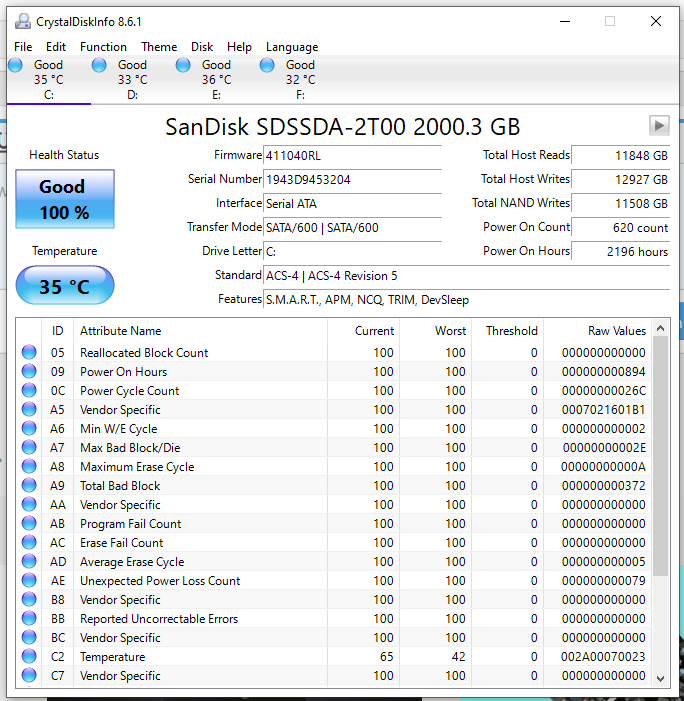Click the Interface field Serial ATA
Viewport: 684px width, 701px height.
352,204
